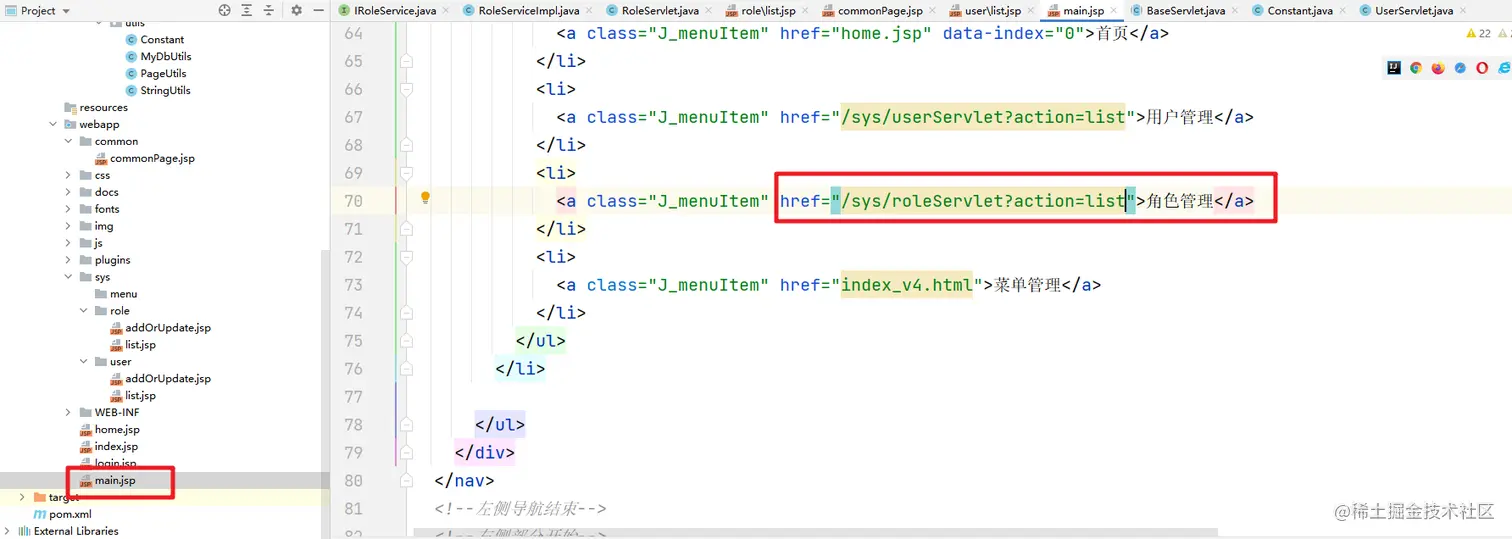Toggle the code fold marker on line 75
This screenshot has height=539, width=1512.
(x=406, y=341)
